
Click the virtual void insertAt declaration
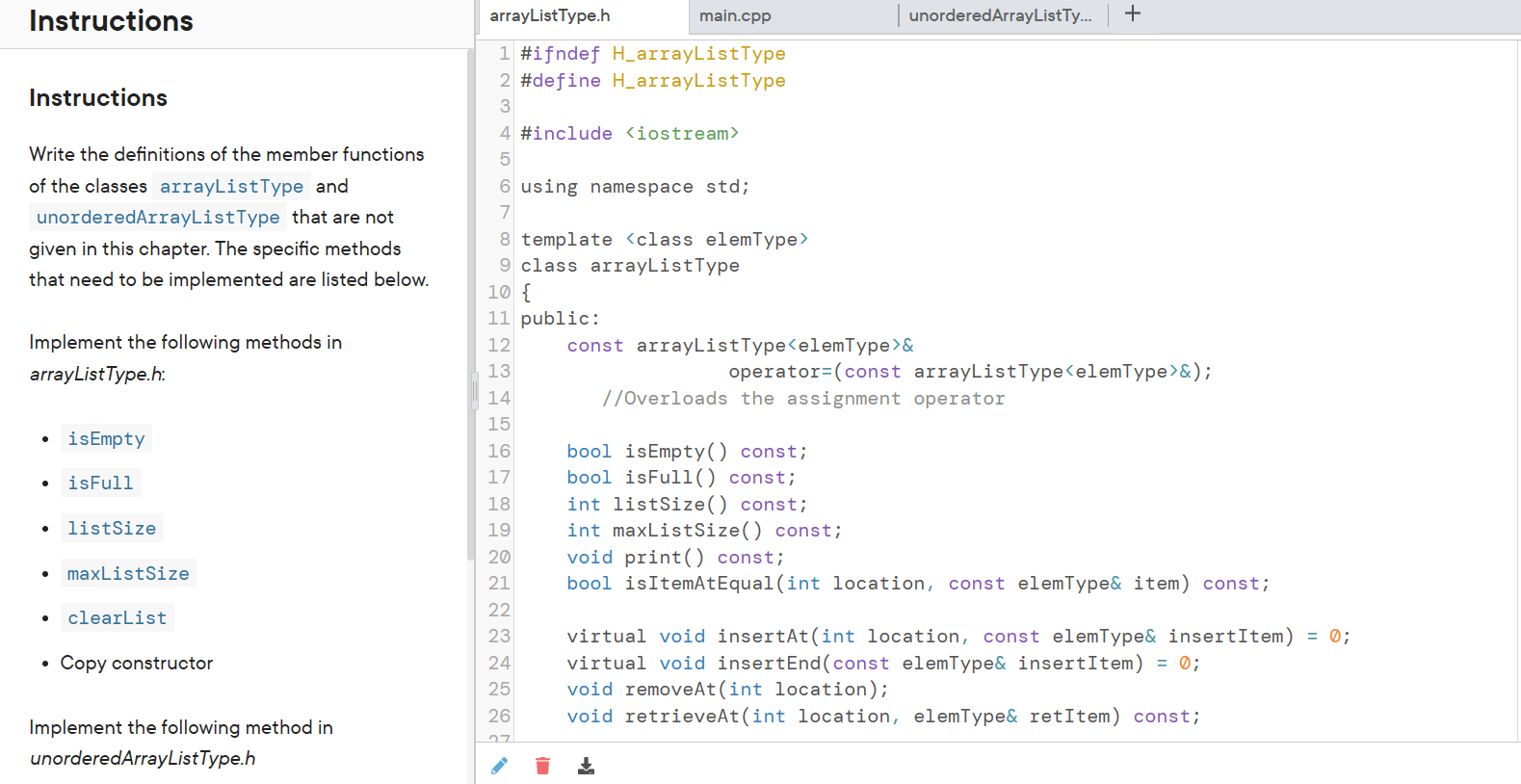point(958,637)
